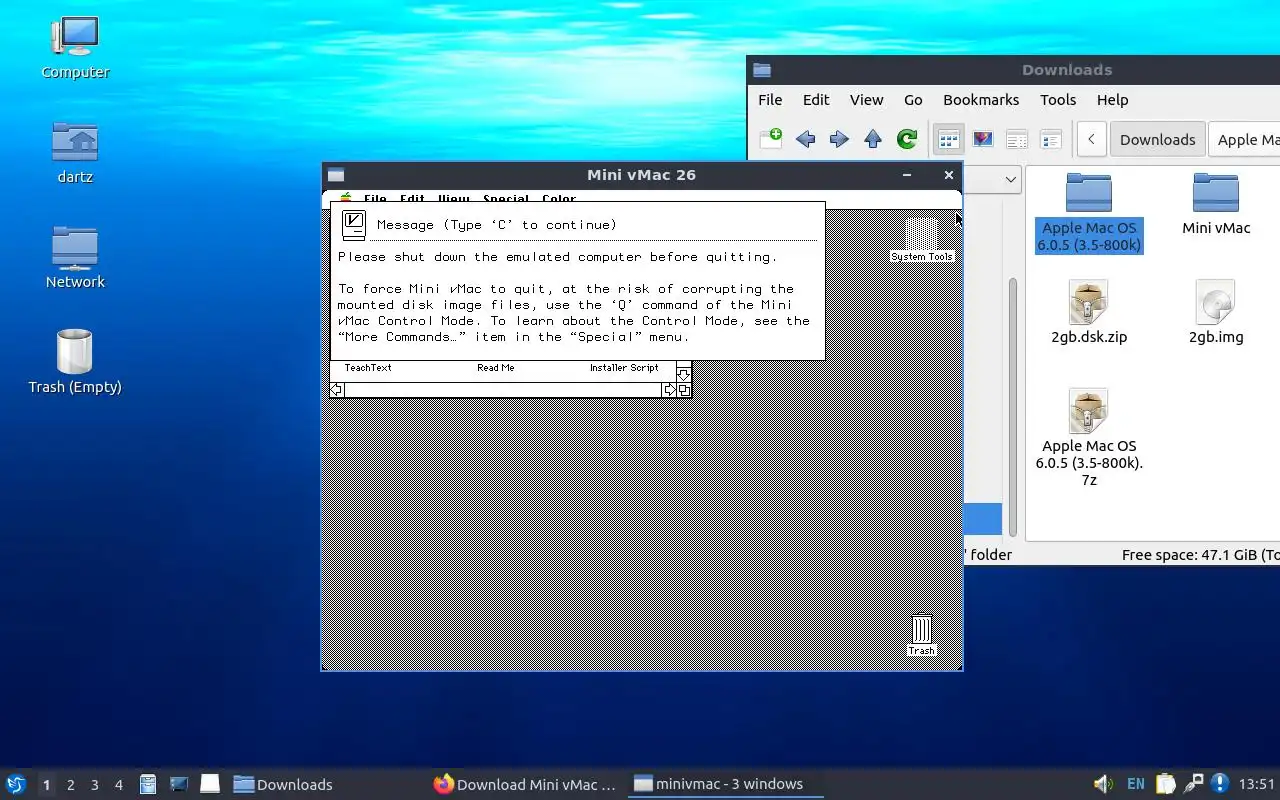Switch to virtual desktop 4
1280x800 pixels.
point(118,785)
